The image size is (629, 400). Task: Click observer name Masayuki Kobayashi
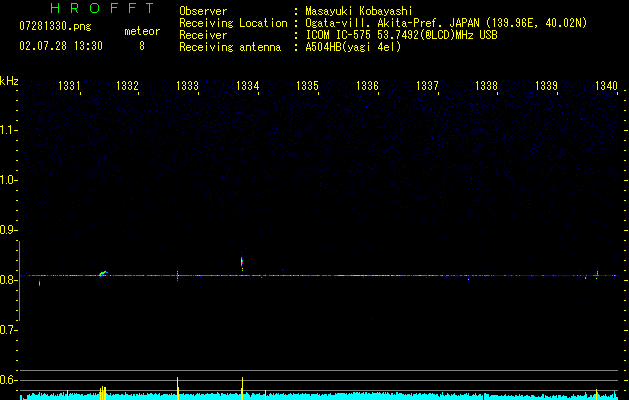pyautogui.click(x=359, y=11)
